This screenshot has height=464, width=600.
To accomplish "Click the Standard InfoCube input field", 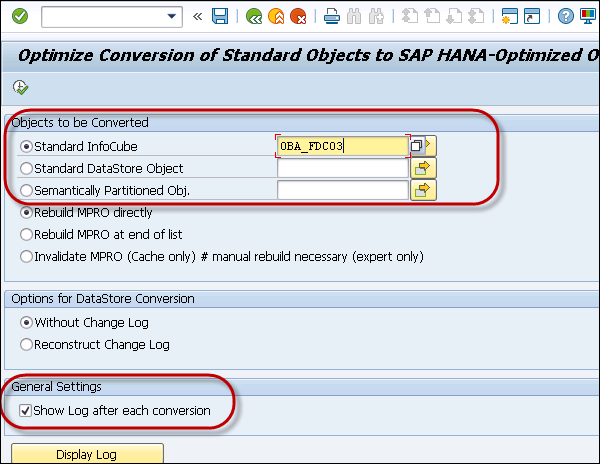I will click(x=342, y=146).
